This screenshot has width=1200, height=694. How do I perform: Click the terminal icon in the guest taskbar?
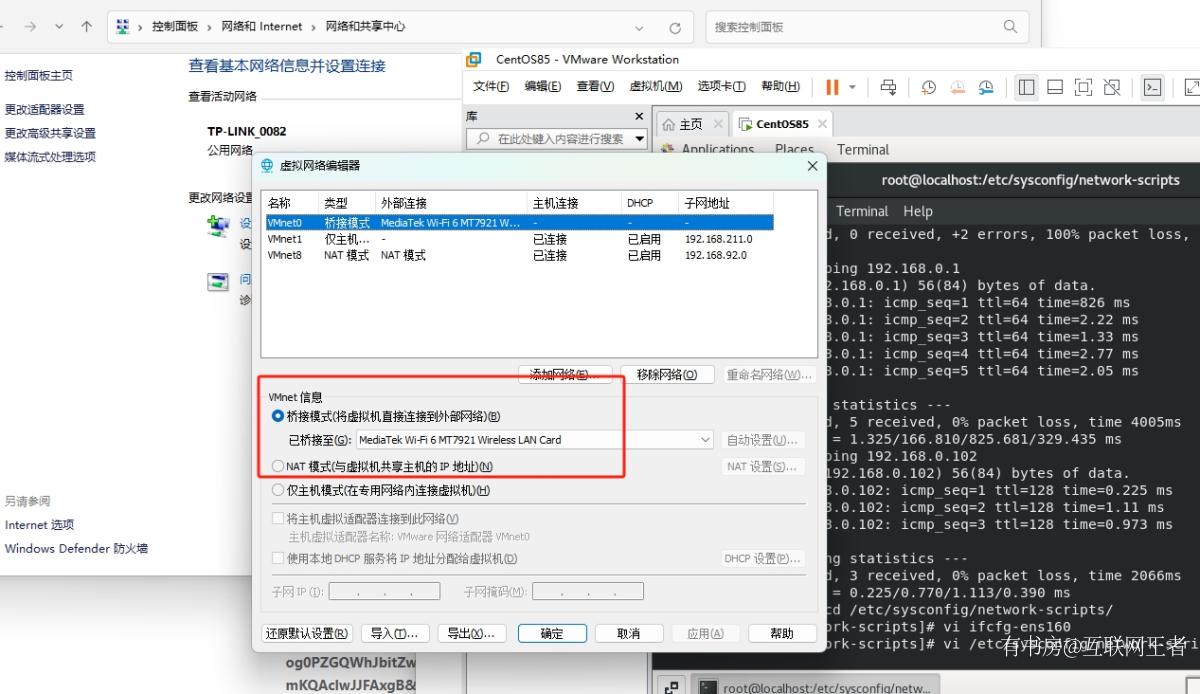click(x=707, y=687)
